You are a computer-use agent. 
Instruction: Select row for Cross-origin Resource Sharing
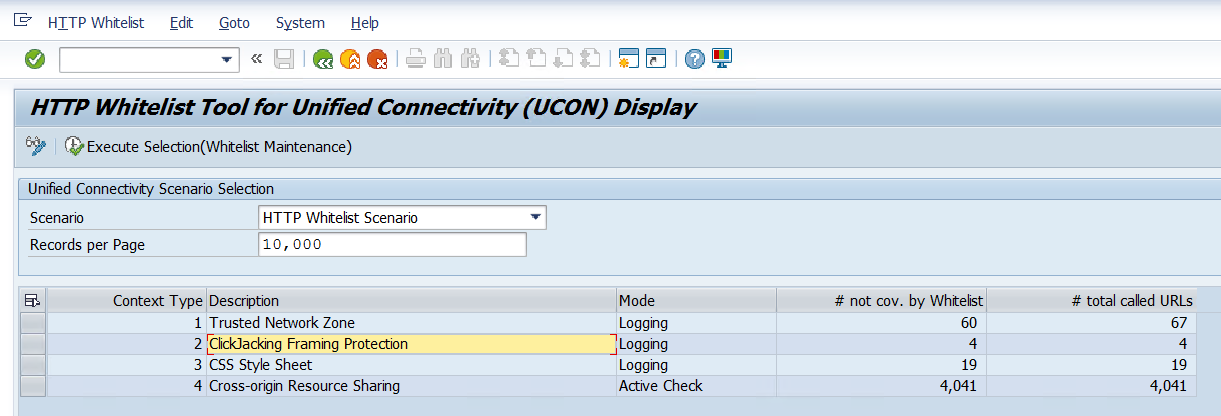33,386
